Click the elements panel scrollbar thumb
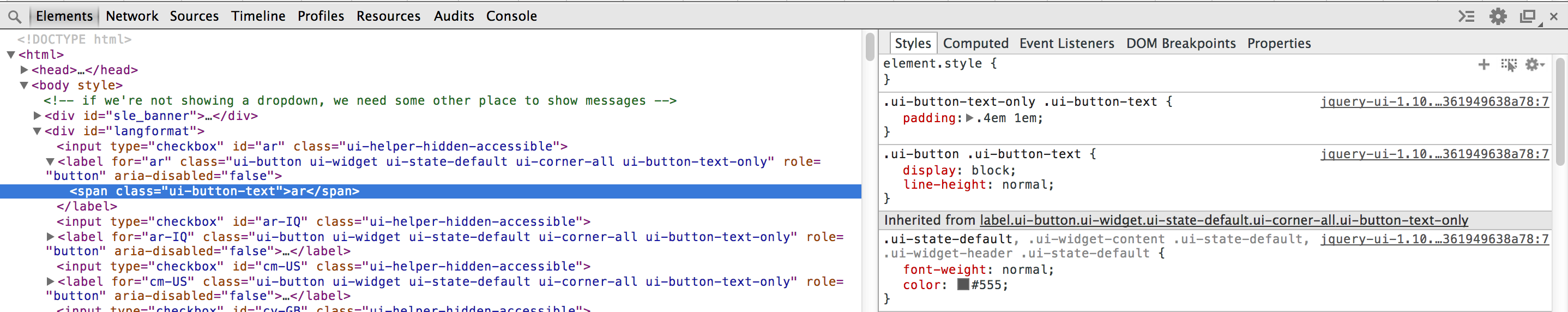Image resolution: width=1568 pixels, height=312 pixels. coord(870,47)
